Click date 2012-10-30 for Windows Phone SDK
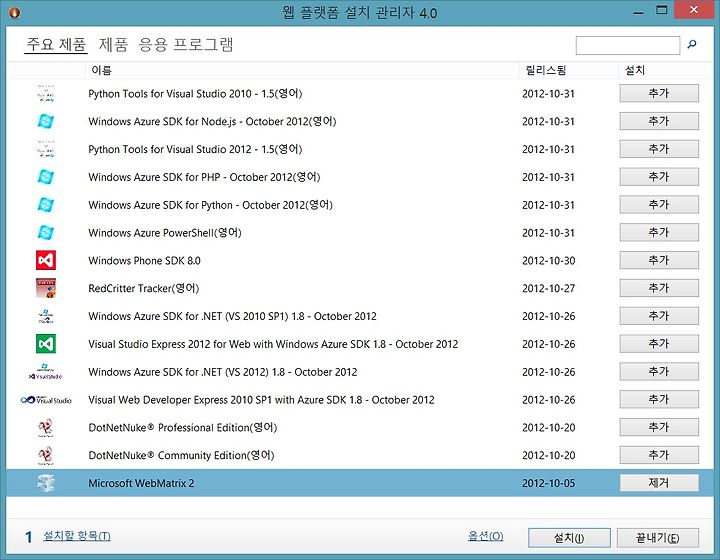Image resolution: width=720 pixels, height=560 pixels. click(548, 261)
